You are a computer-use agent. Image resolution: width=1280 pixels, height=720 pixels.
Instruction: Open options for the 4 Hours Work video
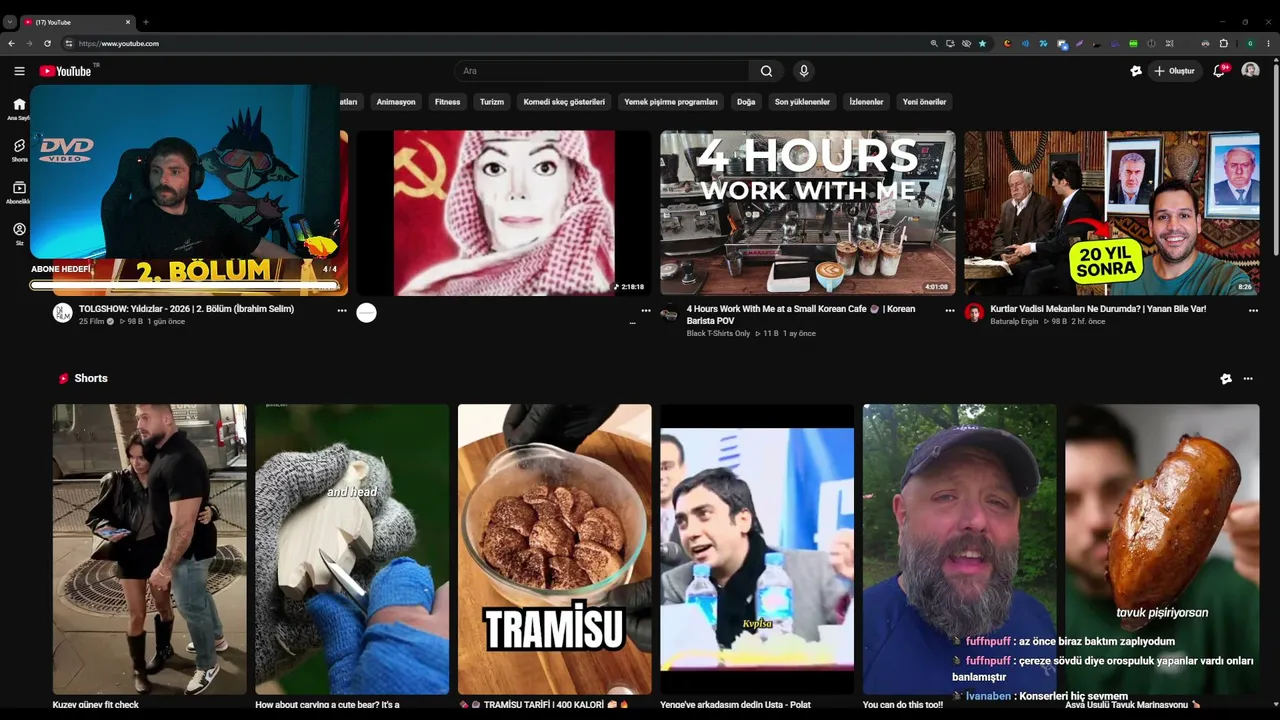click(950, 311)
